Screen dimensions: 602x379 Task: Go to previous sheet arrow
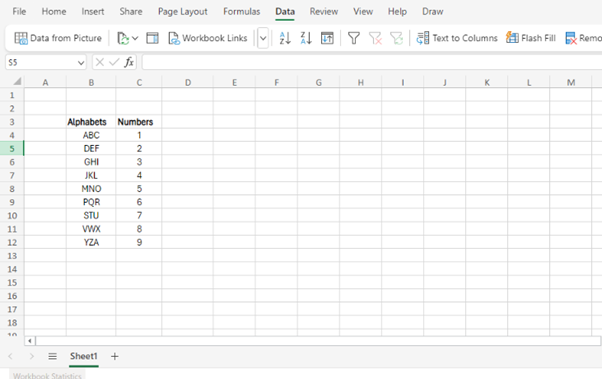coord(10,357)
